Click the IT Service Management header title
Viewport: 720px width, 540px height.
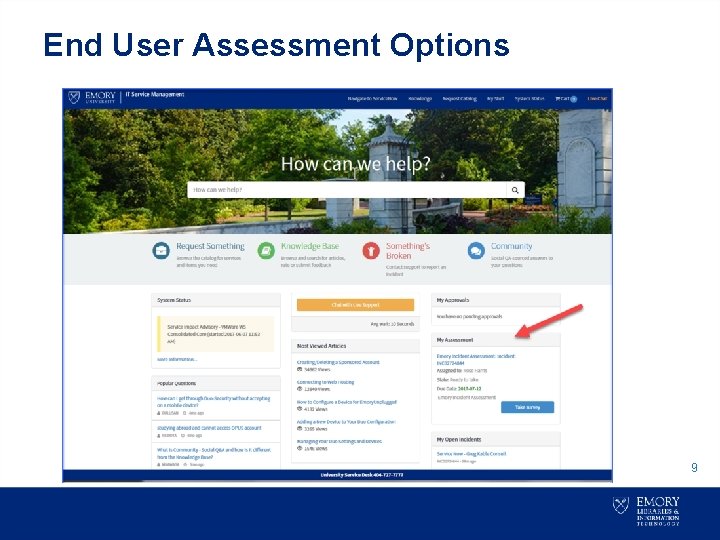155,95
